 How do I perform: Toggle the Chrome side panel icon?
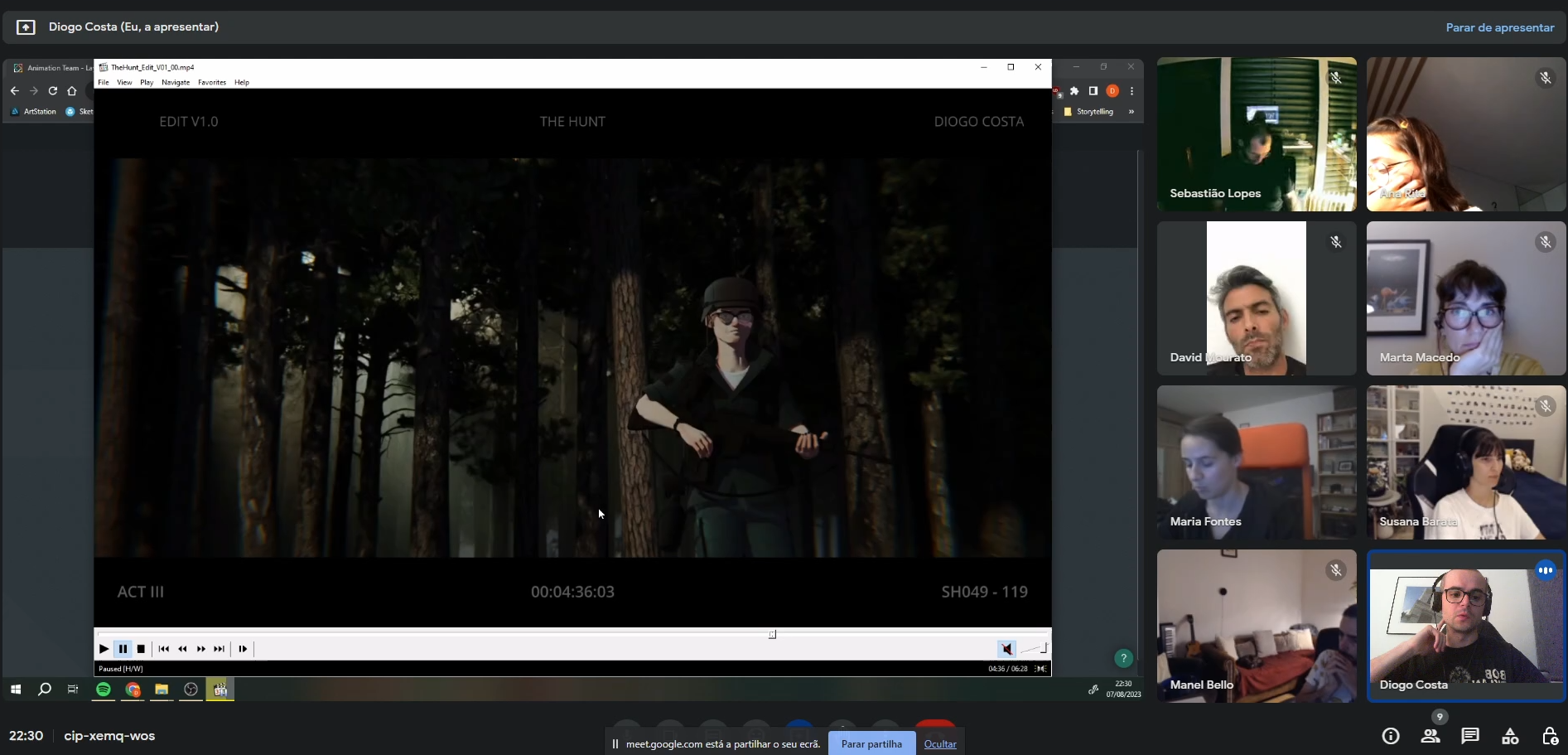1093,91
